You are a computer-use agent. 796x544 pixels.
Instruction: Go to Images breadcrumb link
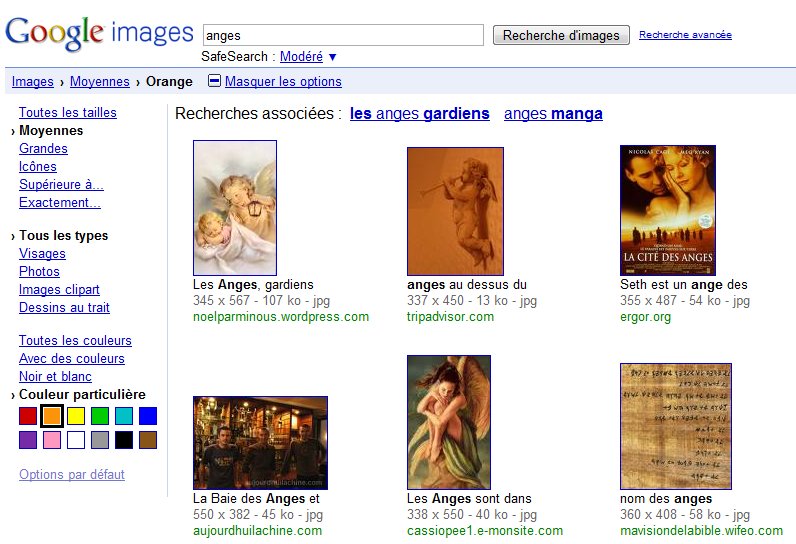tap(32, 81)
